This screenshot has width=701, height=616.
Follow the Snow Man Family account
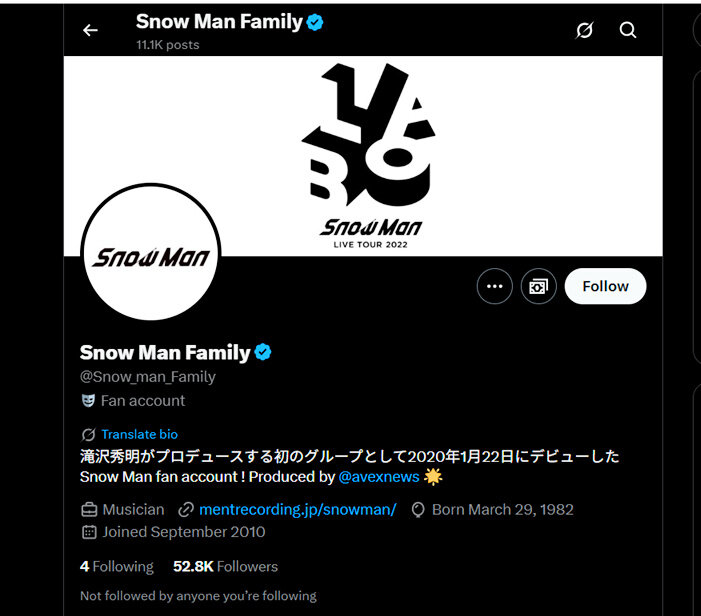[605, 286]
